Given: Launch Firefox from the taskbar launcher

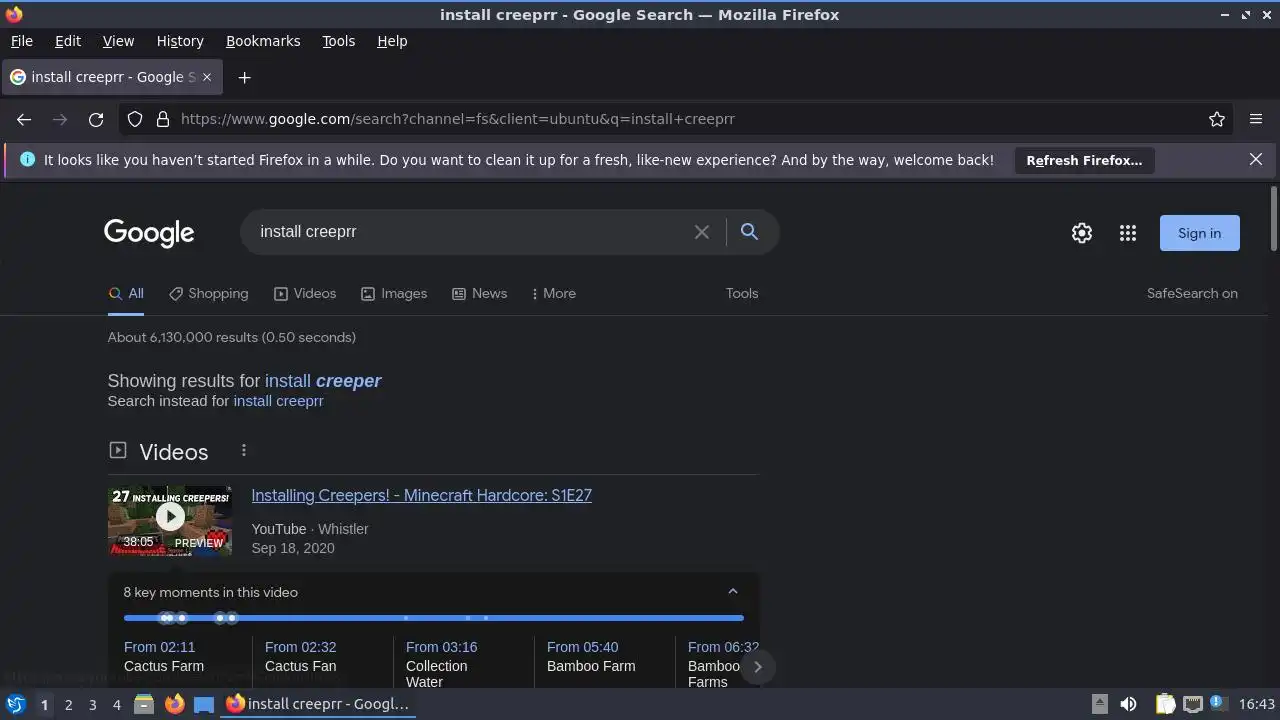Looking at the screenshot, I should coord(174,704).
